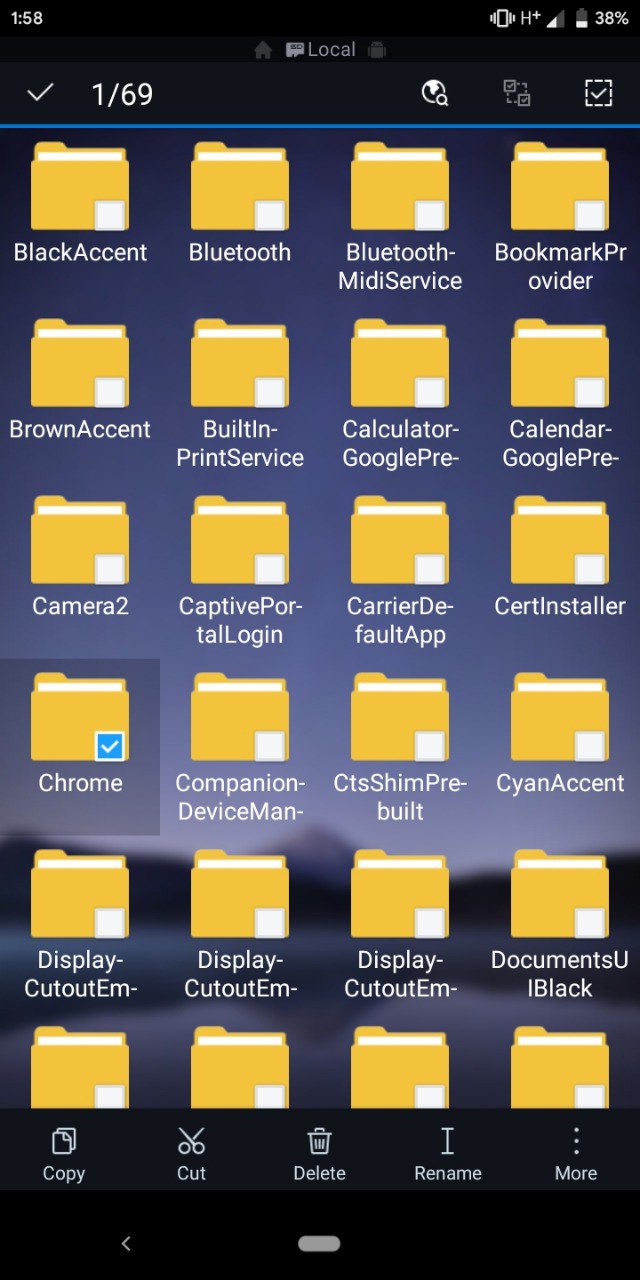Tap the Android robot icon in path bar

click(377, 50)
